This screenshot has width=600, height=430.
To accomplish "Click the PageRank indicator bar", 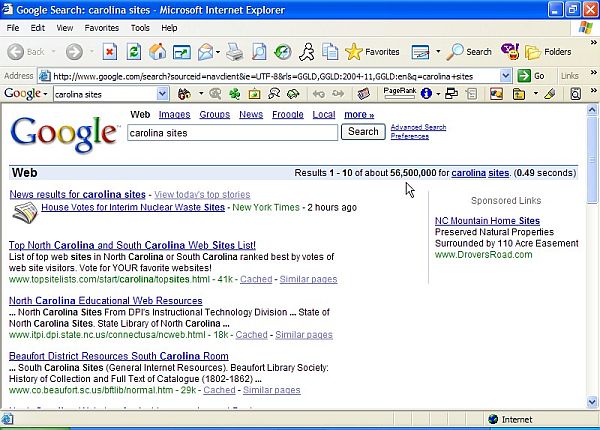I will [x=399, y=93].
